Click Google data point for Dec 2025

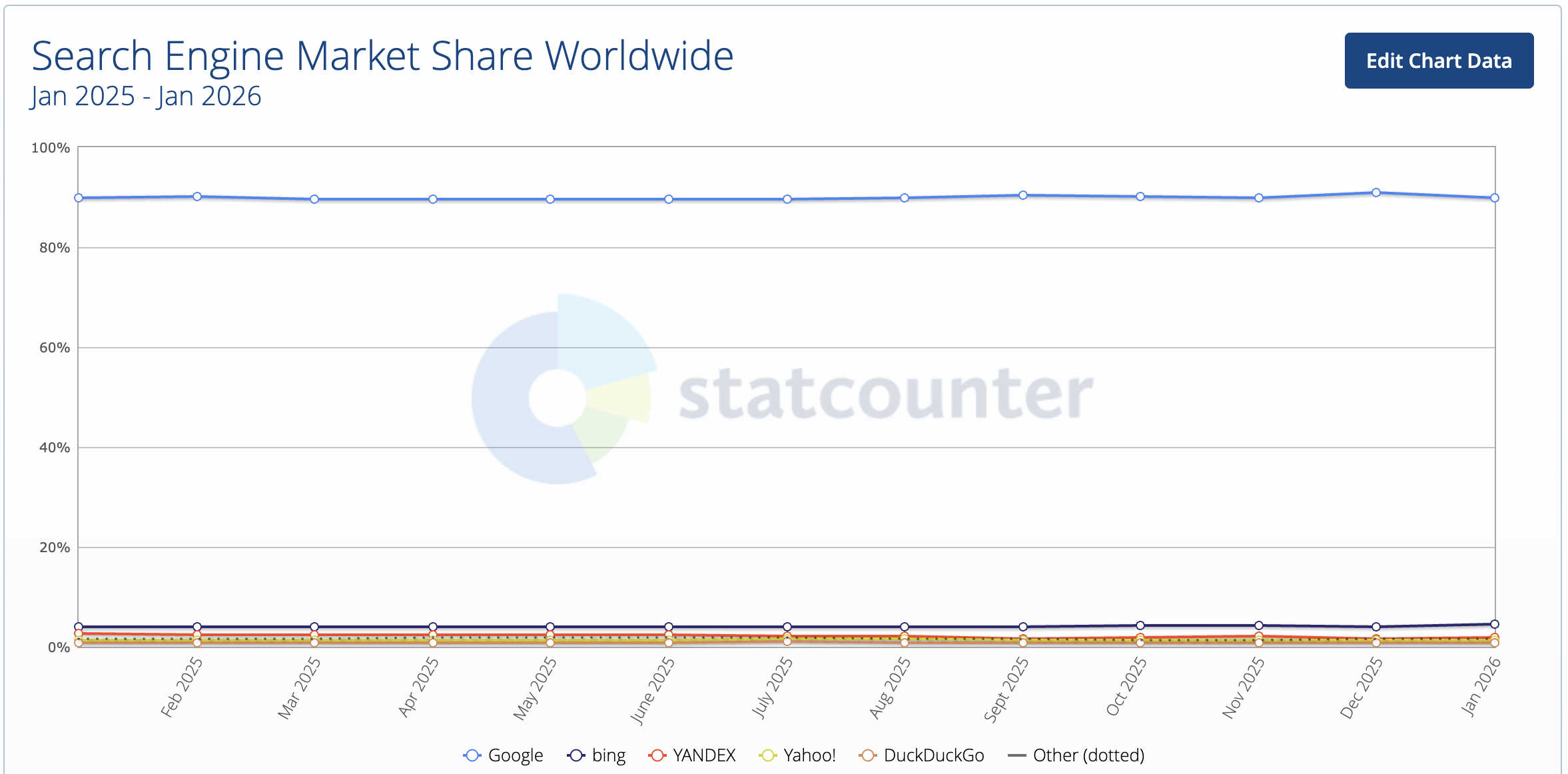[x=1376, y=193]
